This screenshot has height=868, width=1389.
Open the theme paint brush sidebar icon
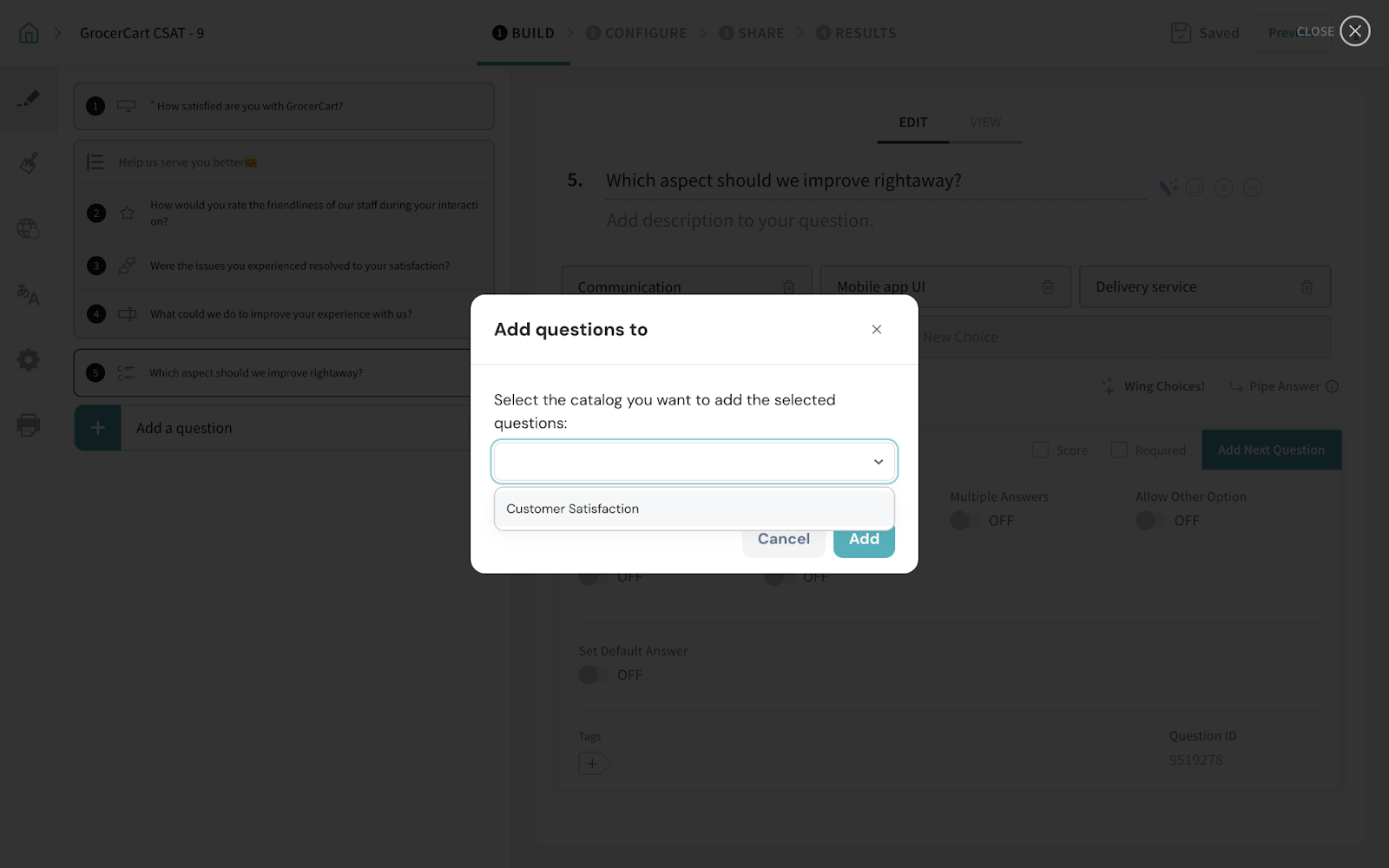(29, 162)
